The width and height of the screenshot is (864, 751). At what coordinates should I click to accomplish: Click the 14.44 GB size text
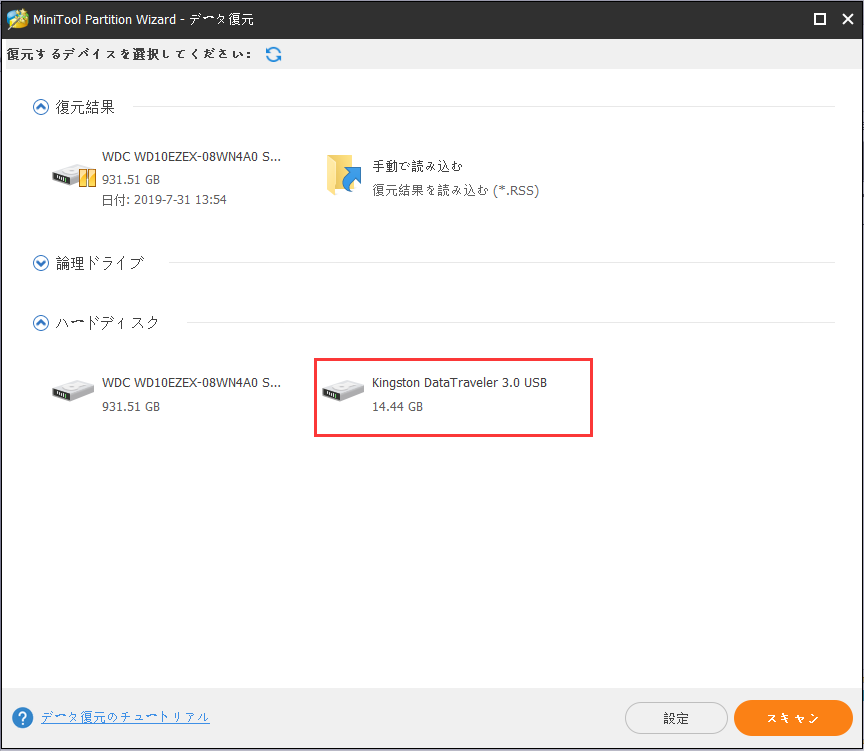(397, 407)
